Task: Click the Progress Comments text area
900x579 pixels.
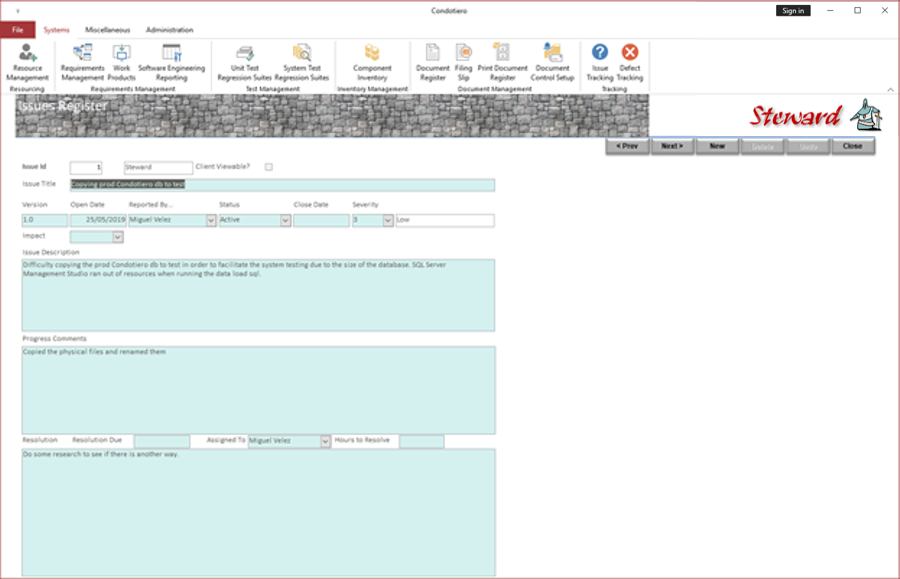Action: (x=258, y=390)
